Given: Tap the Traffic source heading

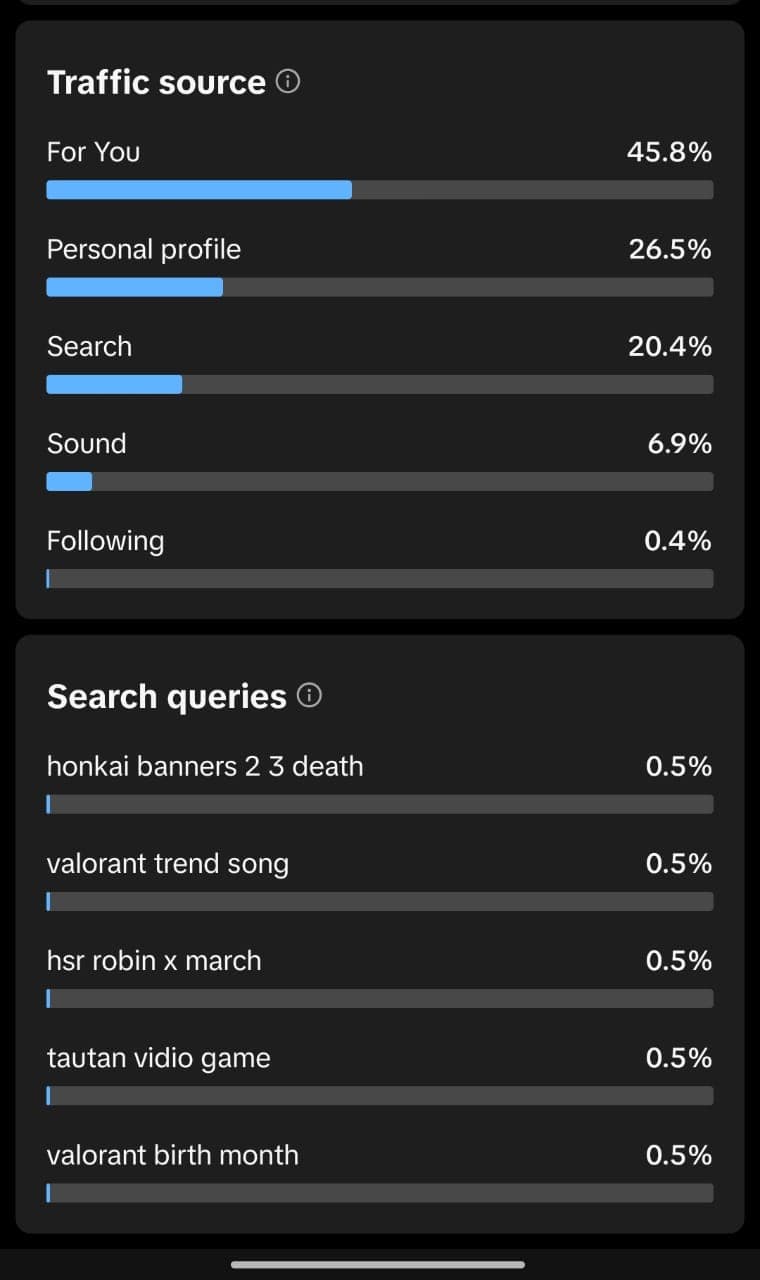Looking at the screenshot, I should coord(156,82).
